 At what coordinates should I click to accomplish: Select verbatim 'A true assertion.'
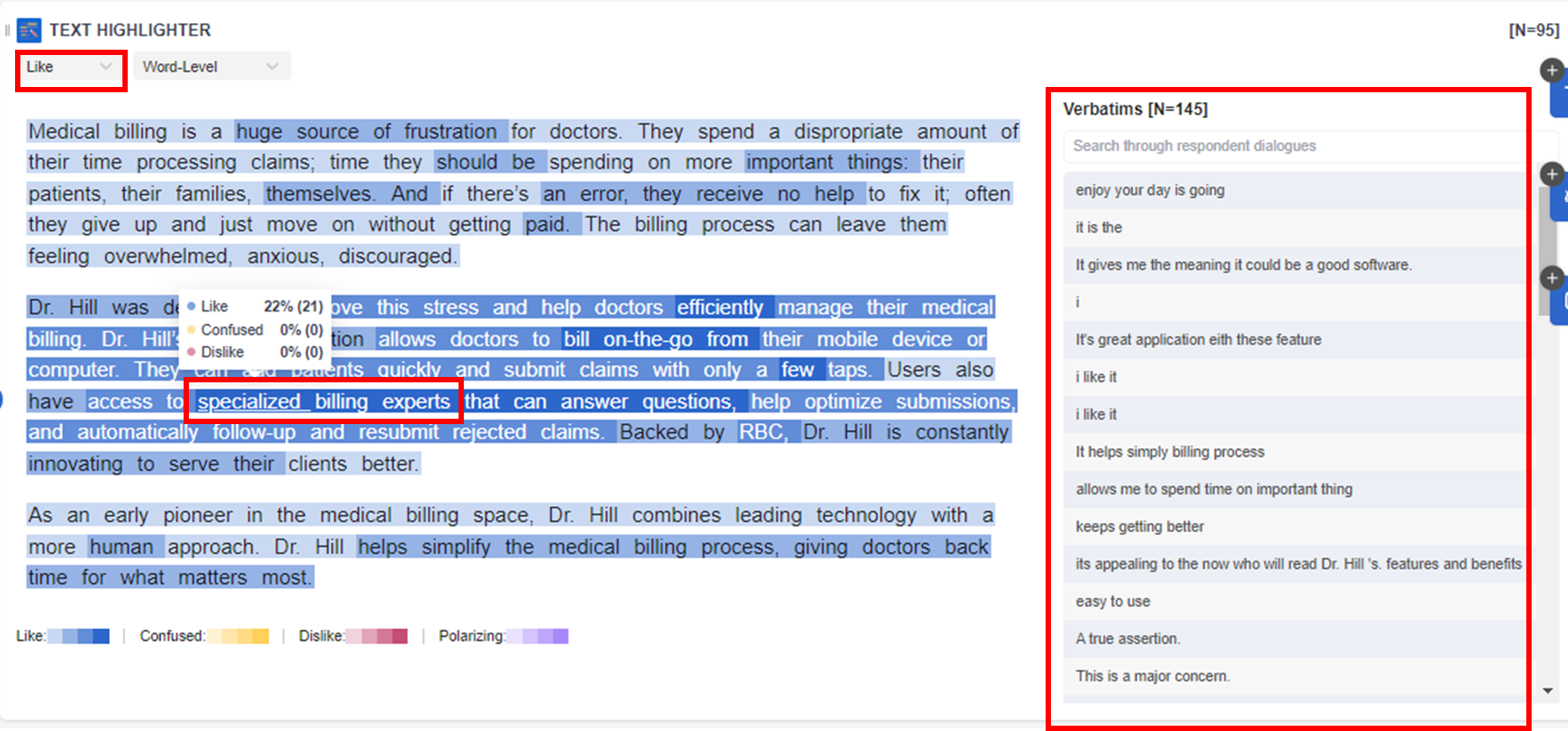tap(1295, 638)
